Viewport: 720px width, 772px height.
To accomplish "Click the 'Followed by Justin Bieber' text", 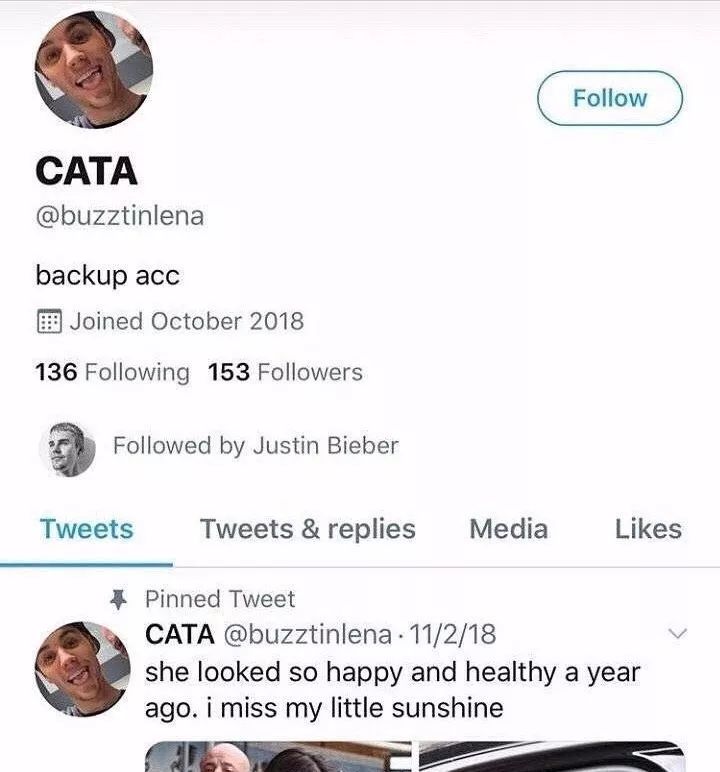I will point(255,445).
